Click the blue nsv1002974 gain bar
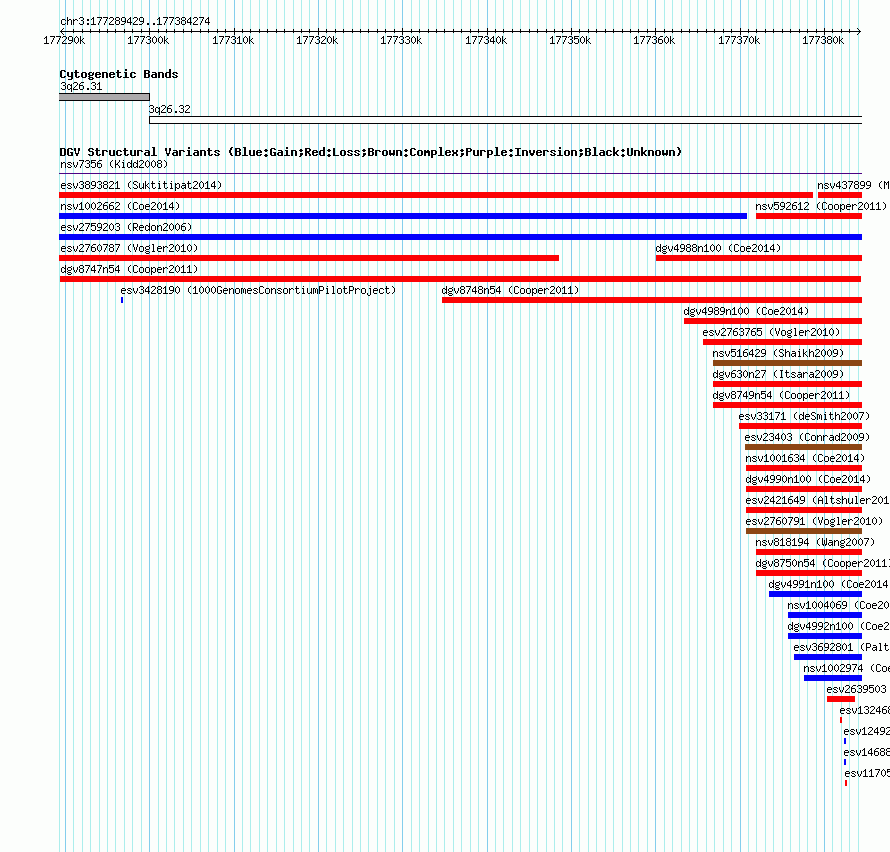Screen dimensions: 890x852 pyautogui.click(x=833, y=678)
